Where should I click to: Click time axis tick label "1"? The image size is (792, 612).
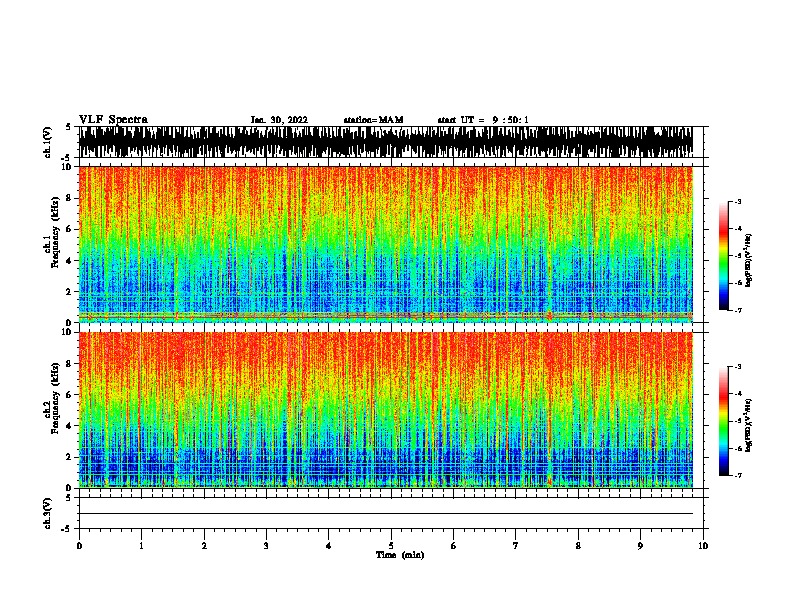(141, 546)
